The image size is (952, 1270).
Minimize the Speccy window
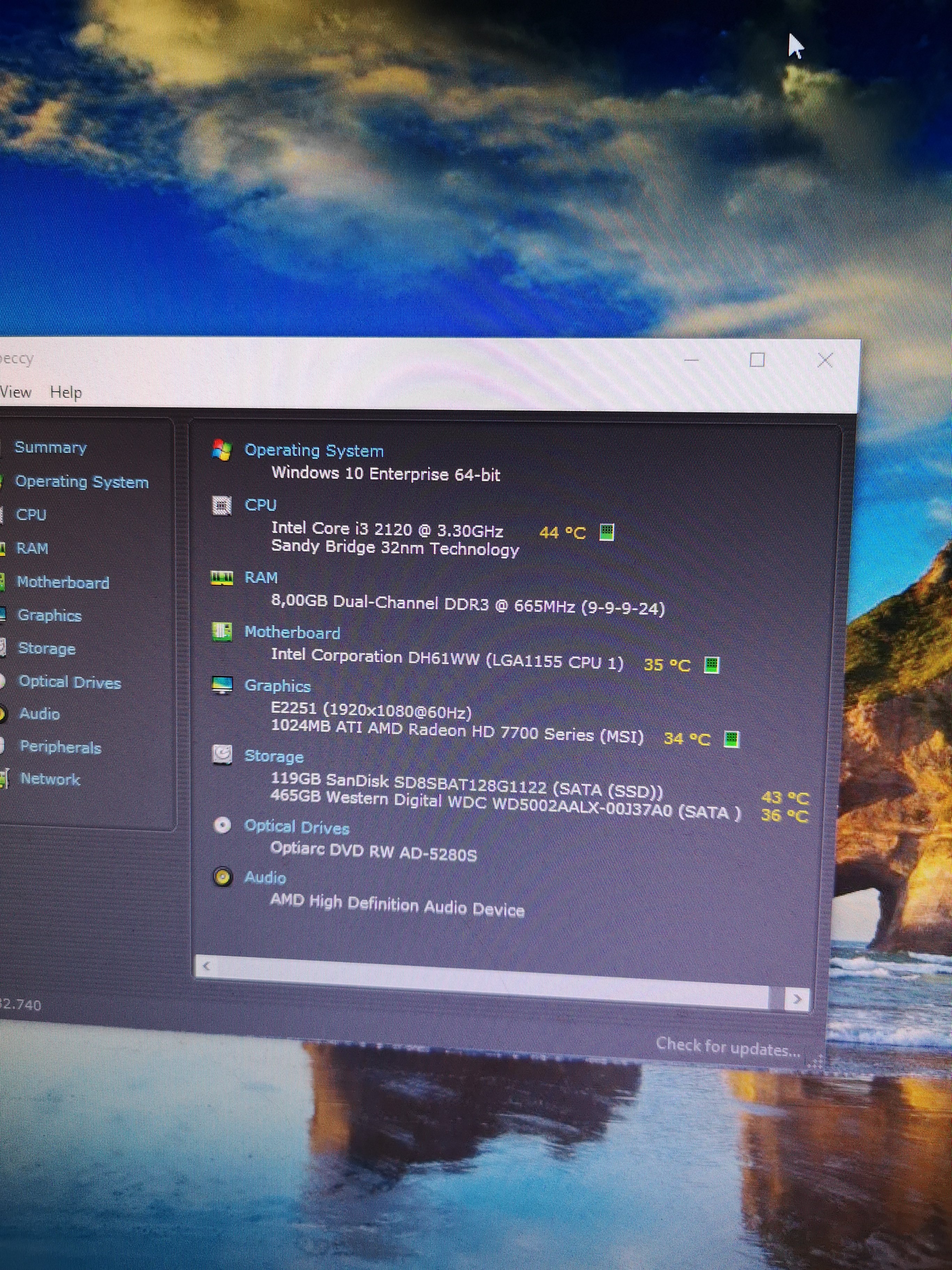coord(691,361)
